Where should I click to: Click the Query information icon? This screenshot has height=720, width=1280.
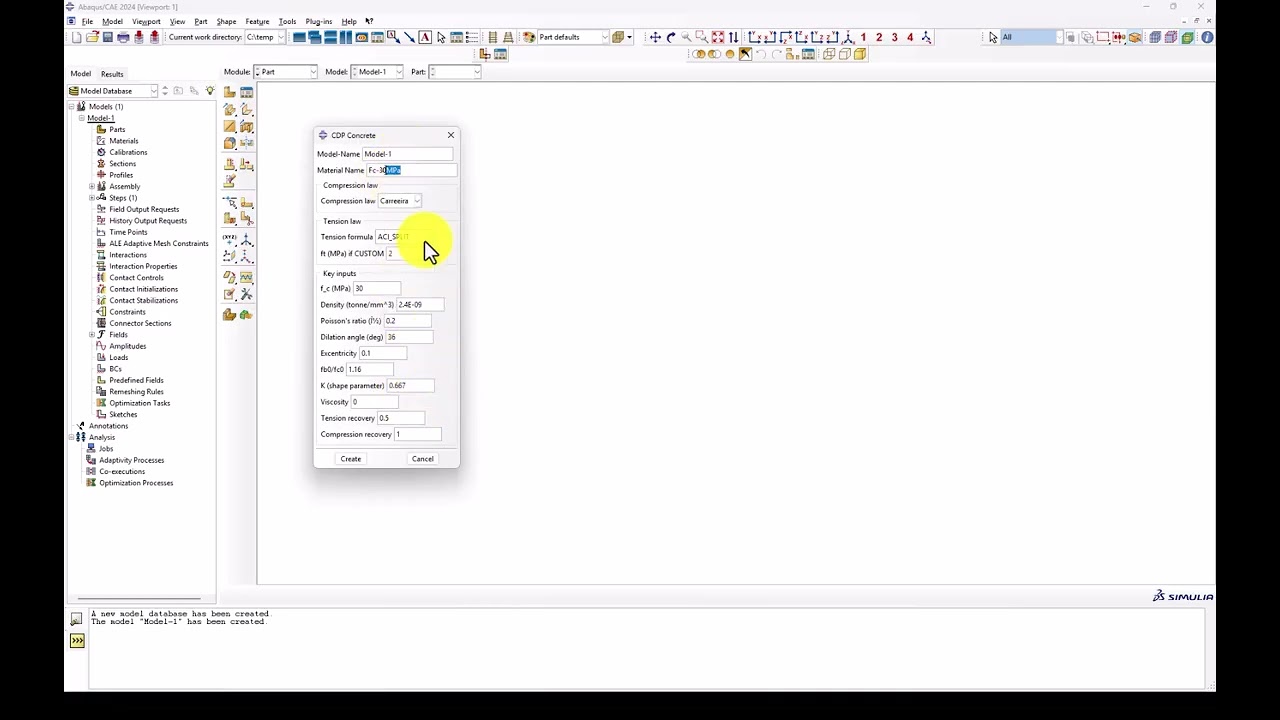[1207, 38]
